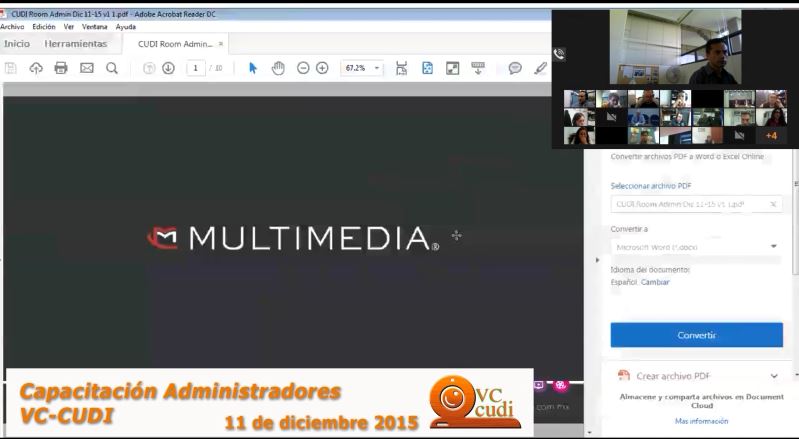Image resolution: width=799 pixels, height=439 pixels.
Task: Open the Ayuda menu
Action: [x=125, y=26]
